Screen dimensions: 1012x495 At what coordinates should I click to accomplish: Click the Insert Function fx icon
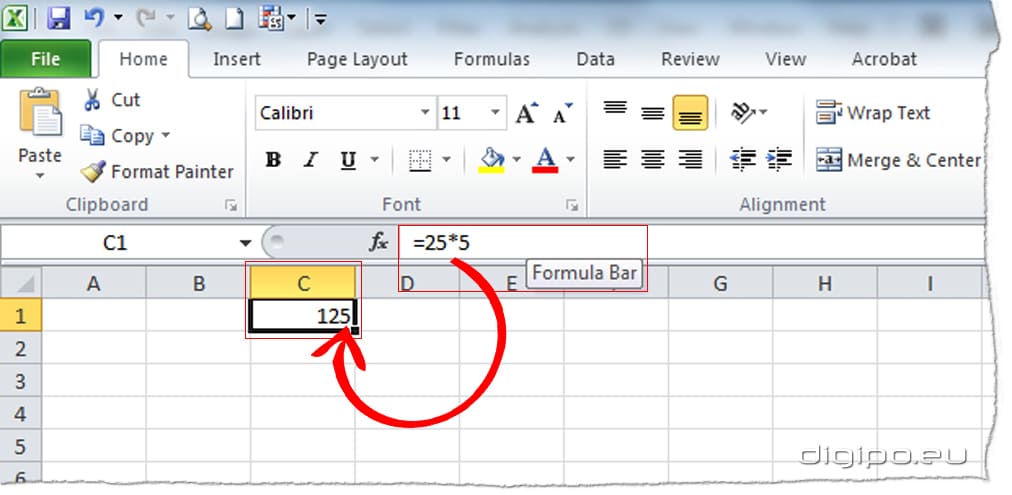tap(379, 242)
